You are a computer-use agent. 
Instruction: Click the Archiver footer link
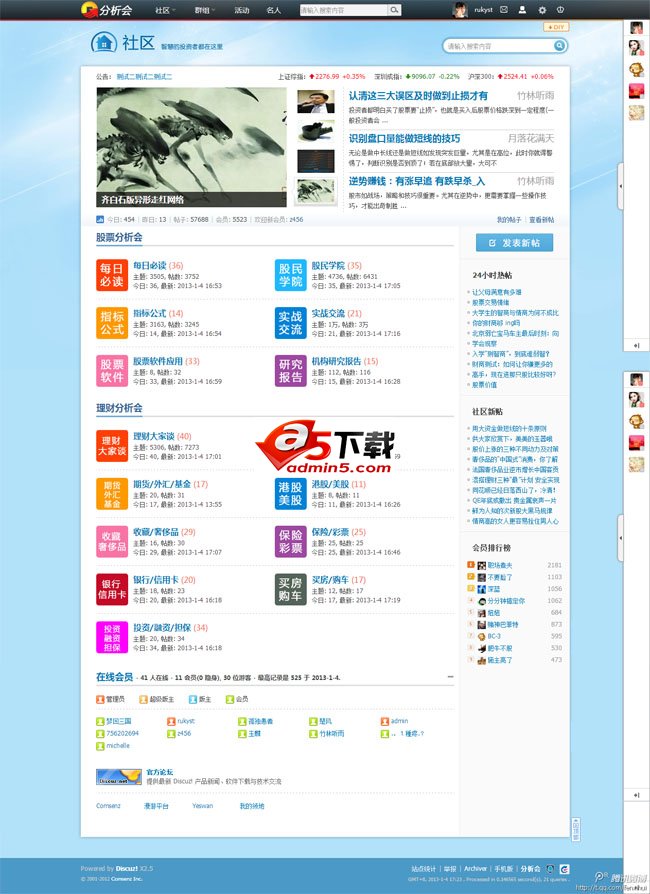(476, 869)
